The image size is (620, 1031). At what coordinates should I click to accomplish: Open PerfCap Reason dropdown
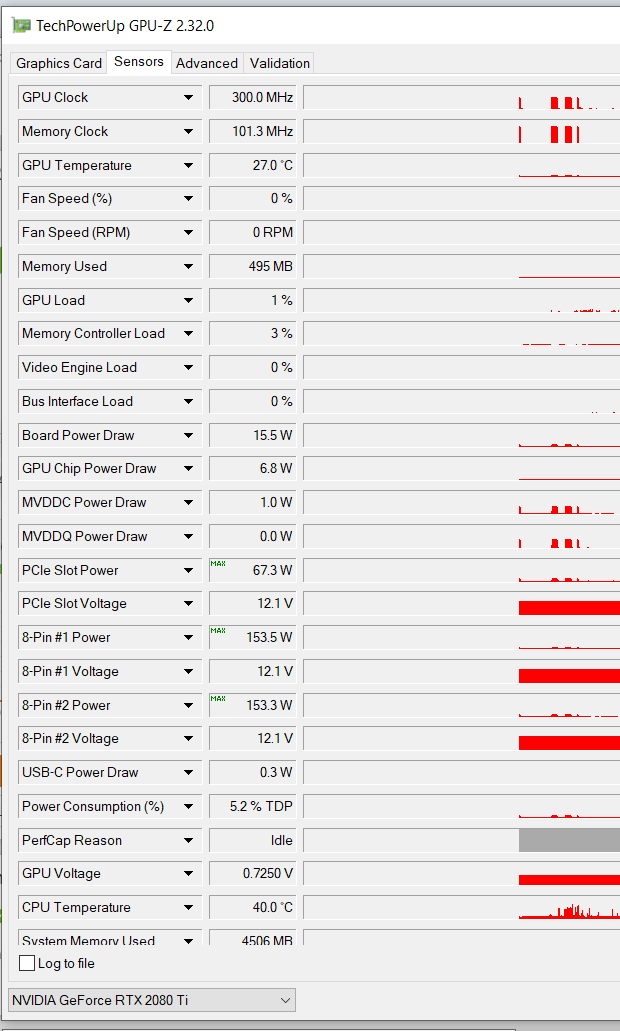pos(188,840)
